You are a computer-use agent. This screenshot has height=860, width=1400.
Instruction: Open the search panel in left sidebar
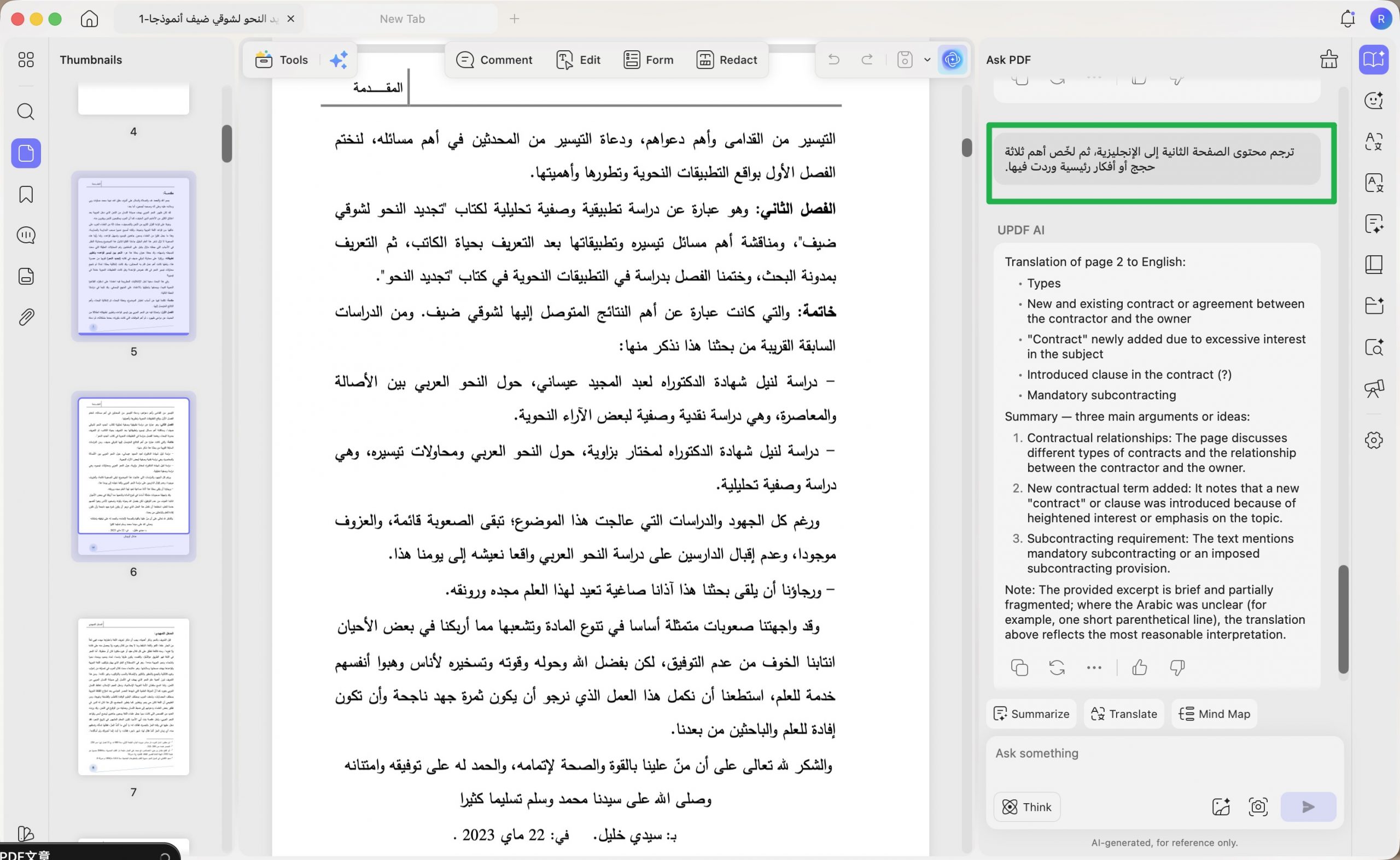tap(26, 112)
